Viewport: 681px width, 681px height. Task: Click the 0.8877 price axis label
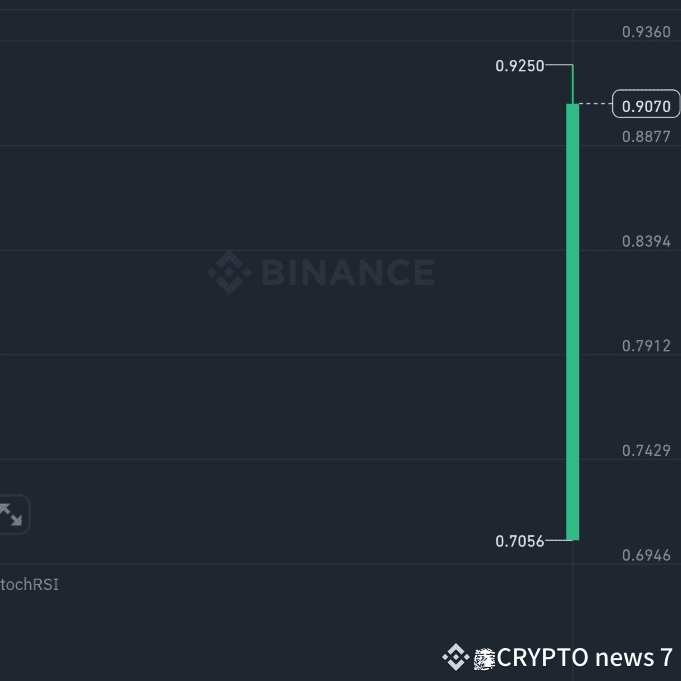click(x=646, y=137)
